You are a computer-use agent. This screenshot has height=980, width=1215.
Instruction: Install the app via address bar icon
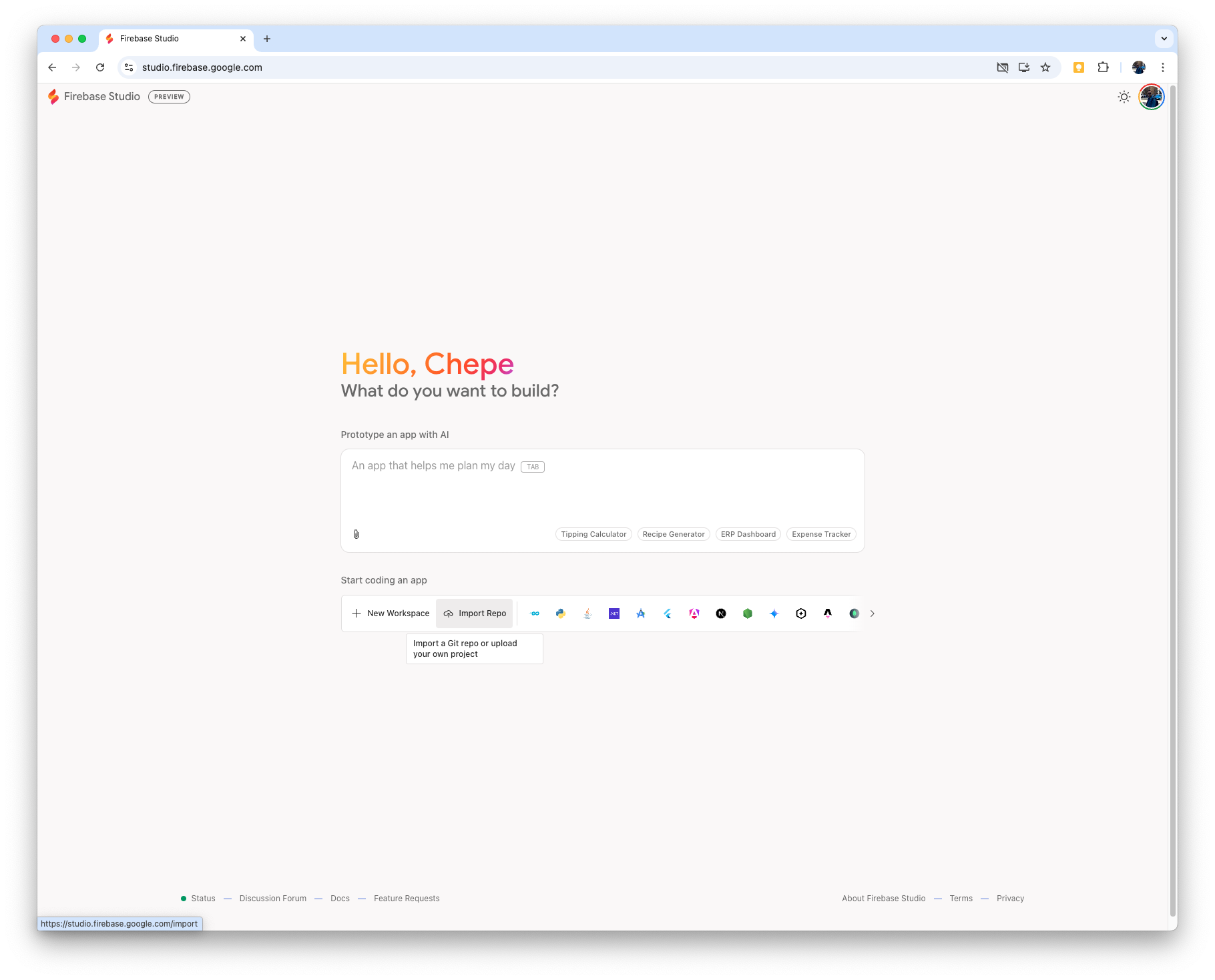click(1024, 67)
